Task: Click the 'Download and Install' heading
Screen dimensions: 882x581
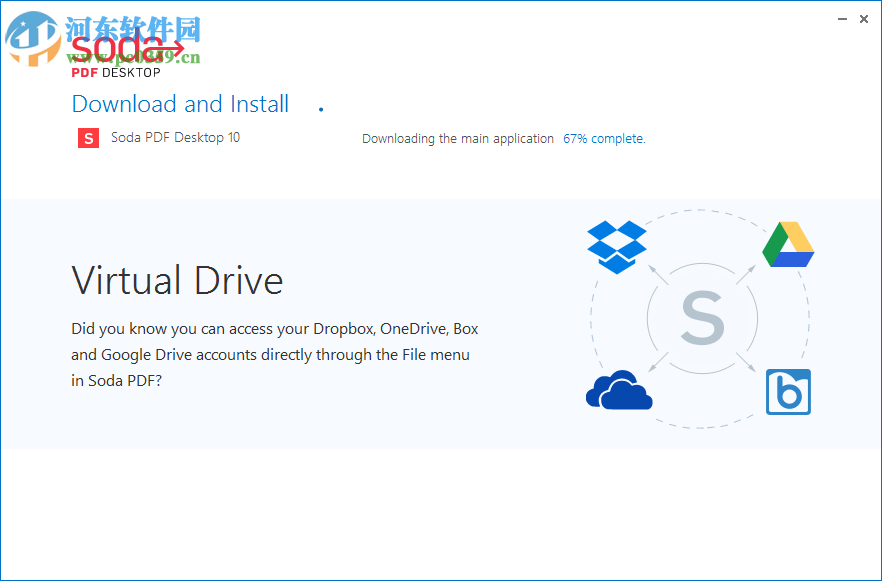Action: (180, 104)
